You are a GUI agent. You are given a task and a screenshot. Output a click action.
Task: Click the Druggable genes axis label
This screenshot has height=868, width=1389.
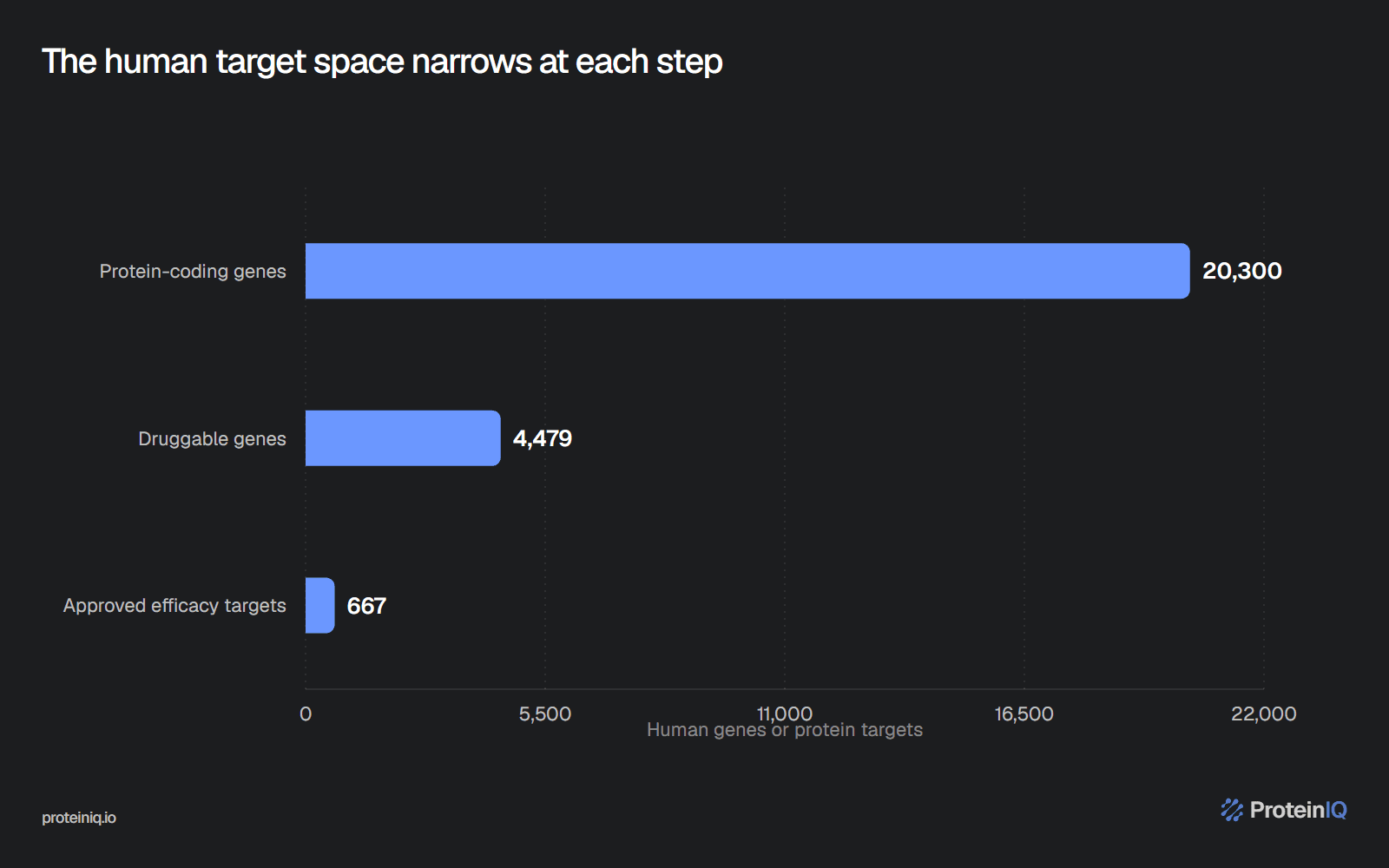point(212,439)
